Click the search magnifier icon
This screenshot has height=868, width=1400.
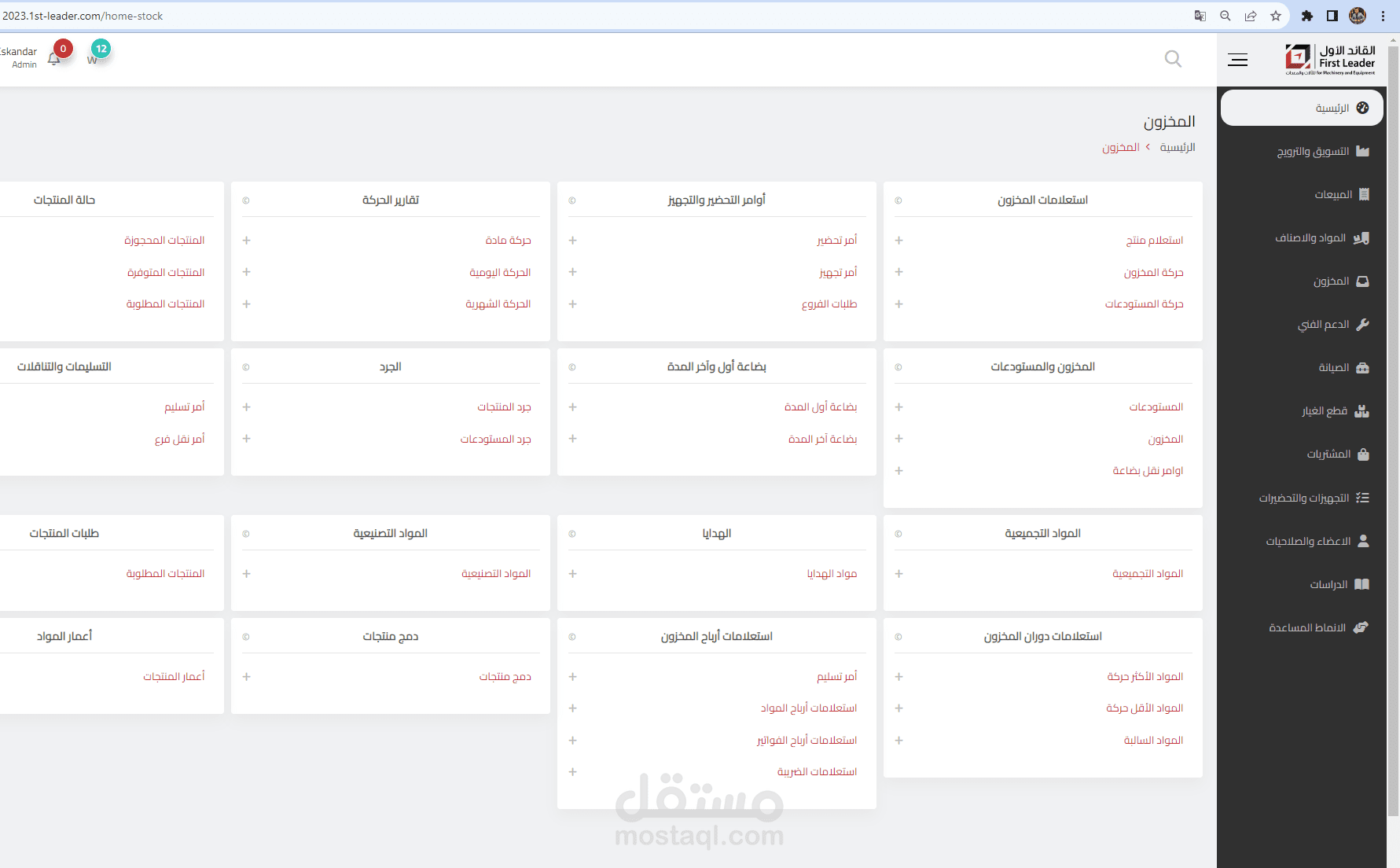click(x=1173, y=59)
